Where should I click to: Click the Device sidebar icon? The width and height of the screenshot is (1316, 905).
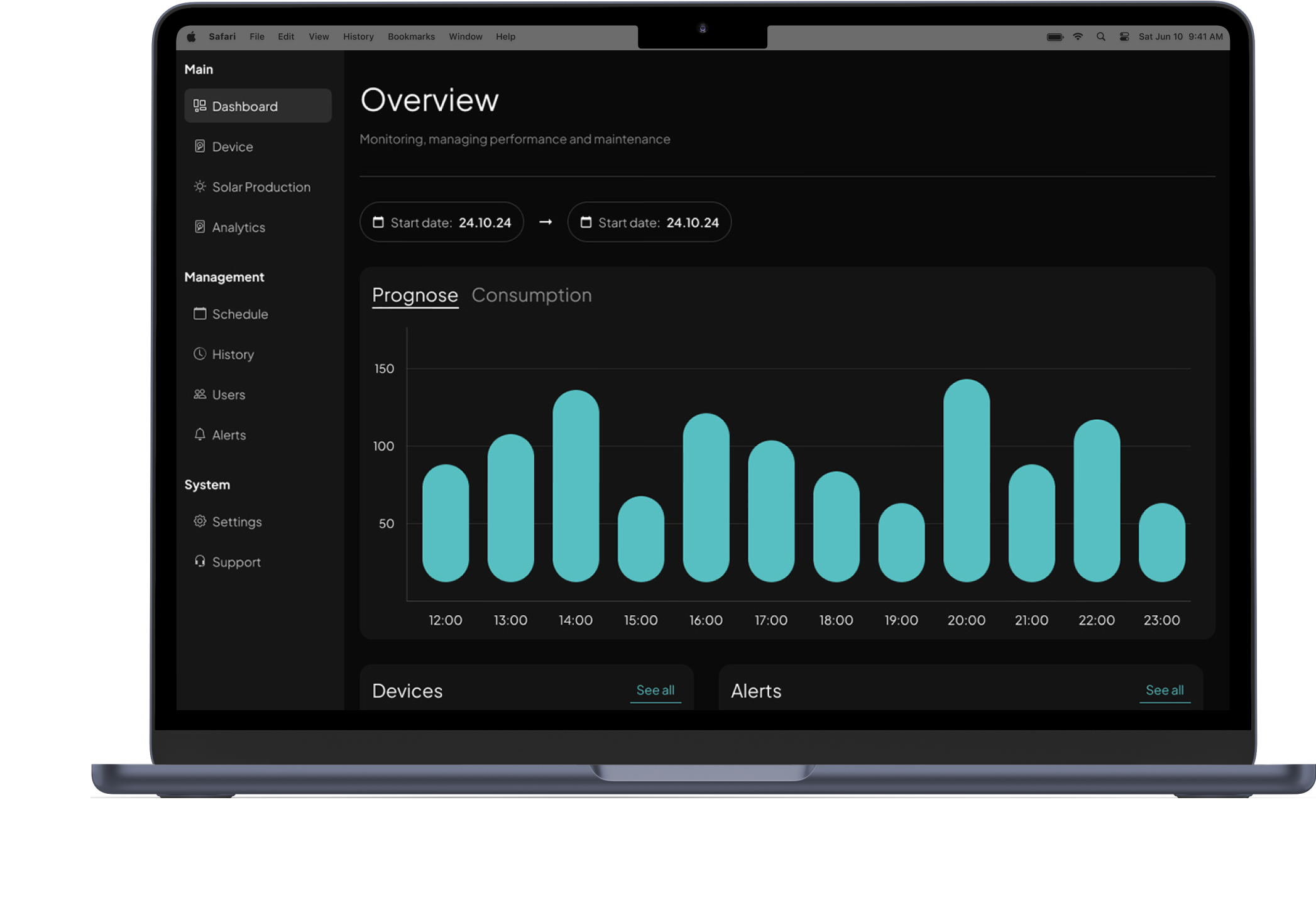point(199,146)
